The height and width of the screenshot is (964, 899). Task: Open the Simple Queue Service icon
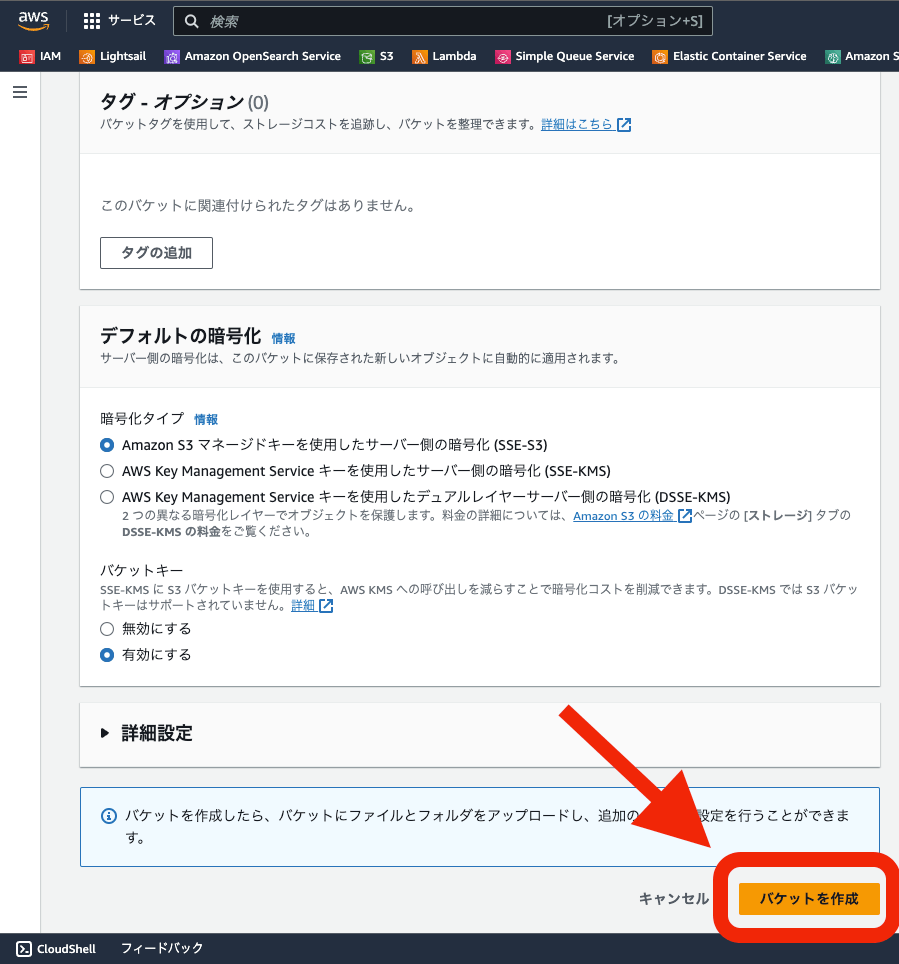point(502,57)
